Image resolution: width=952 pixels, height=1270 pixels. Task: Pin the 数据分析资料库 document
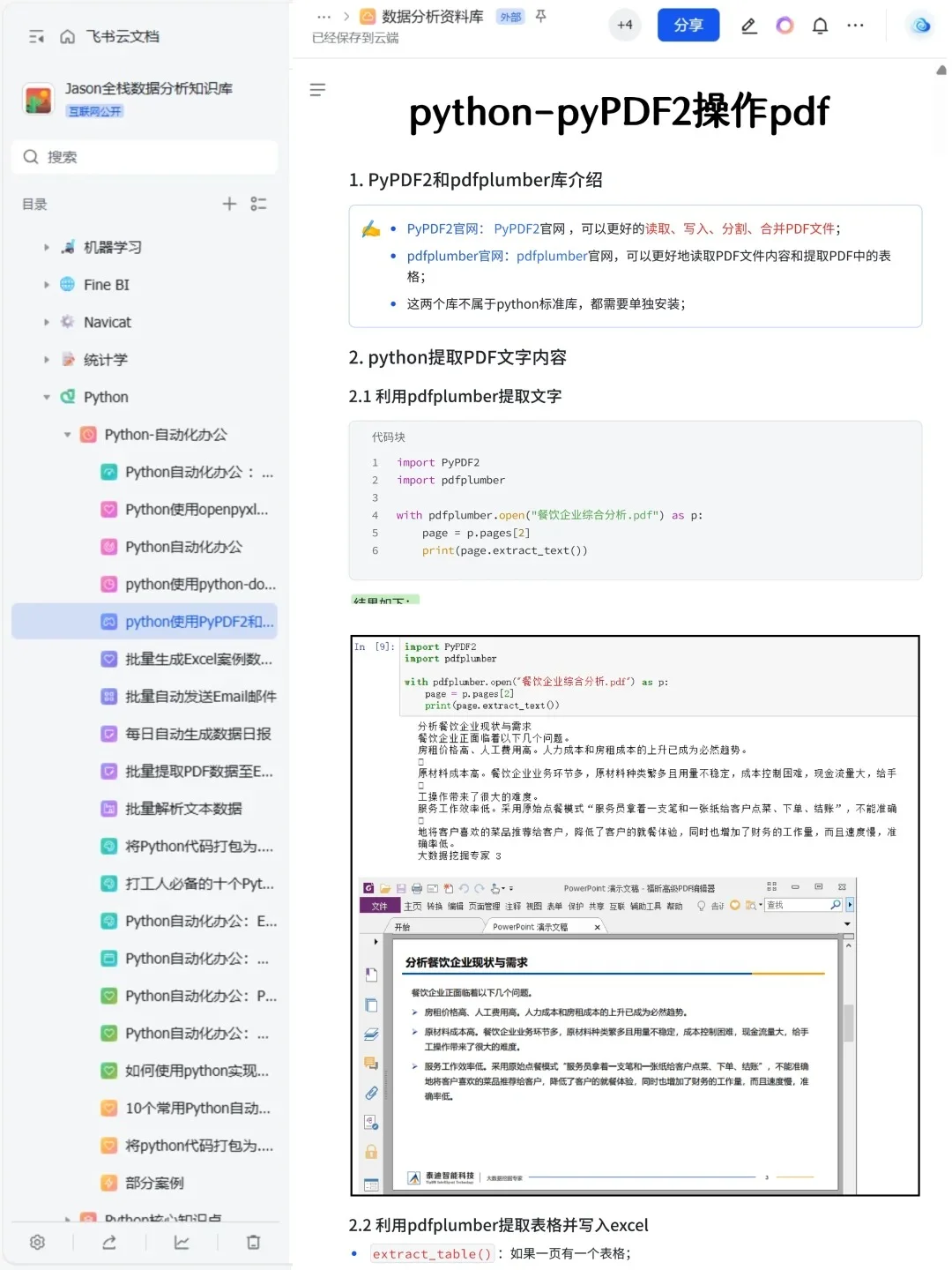(541, 16)
